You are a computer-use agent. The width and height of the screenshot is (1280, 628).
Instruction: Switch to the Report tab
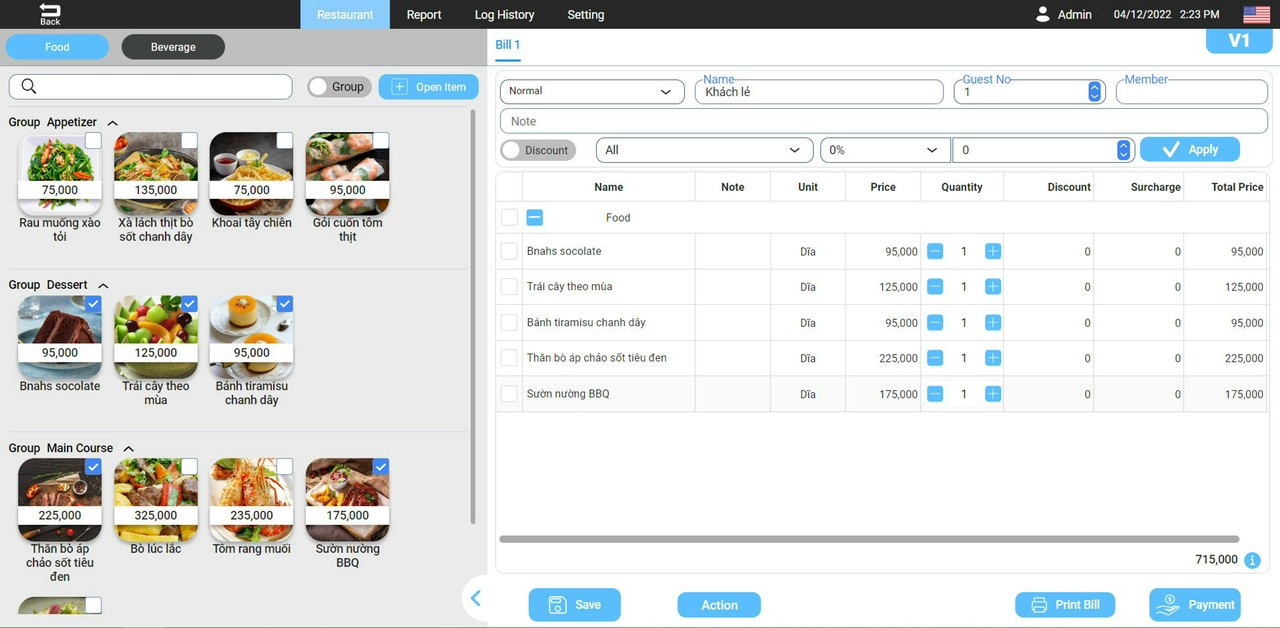tap(424, 14)
